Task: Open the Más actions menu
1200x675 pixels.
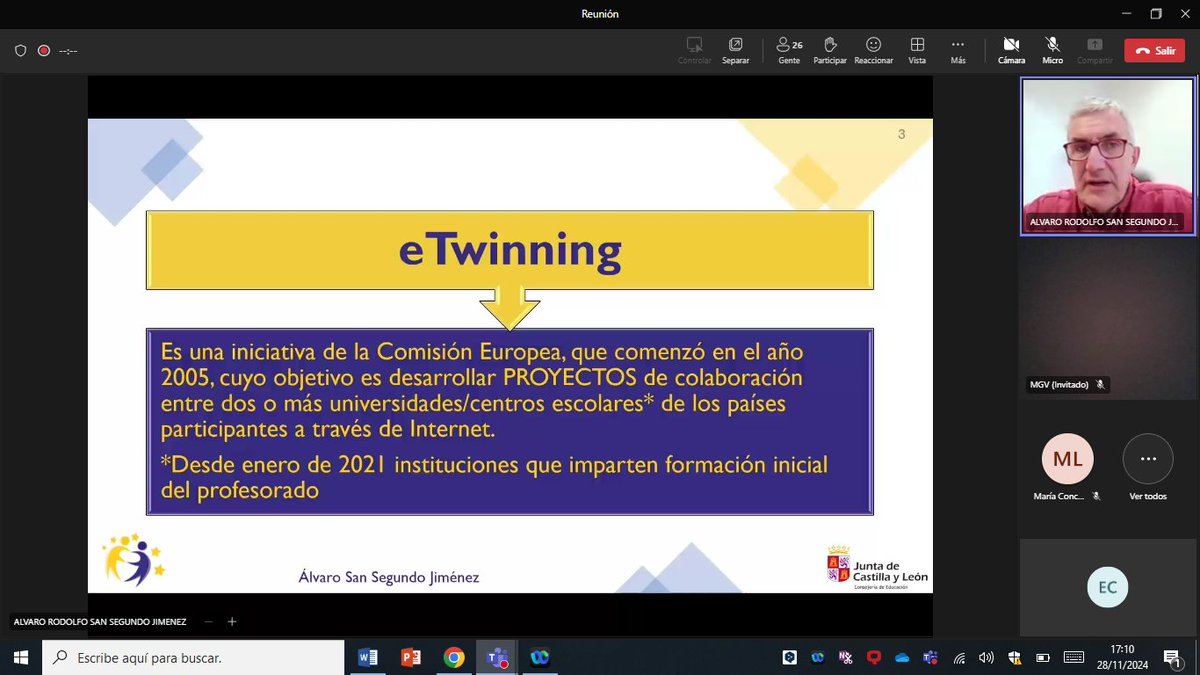Action: click(958, 50)
